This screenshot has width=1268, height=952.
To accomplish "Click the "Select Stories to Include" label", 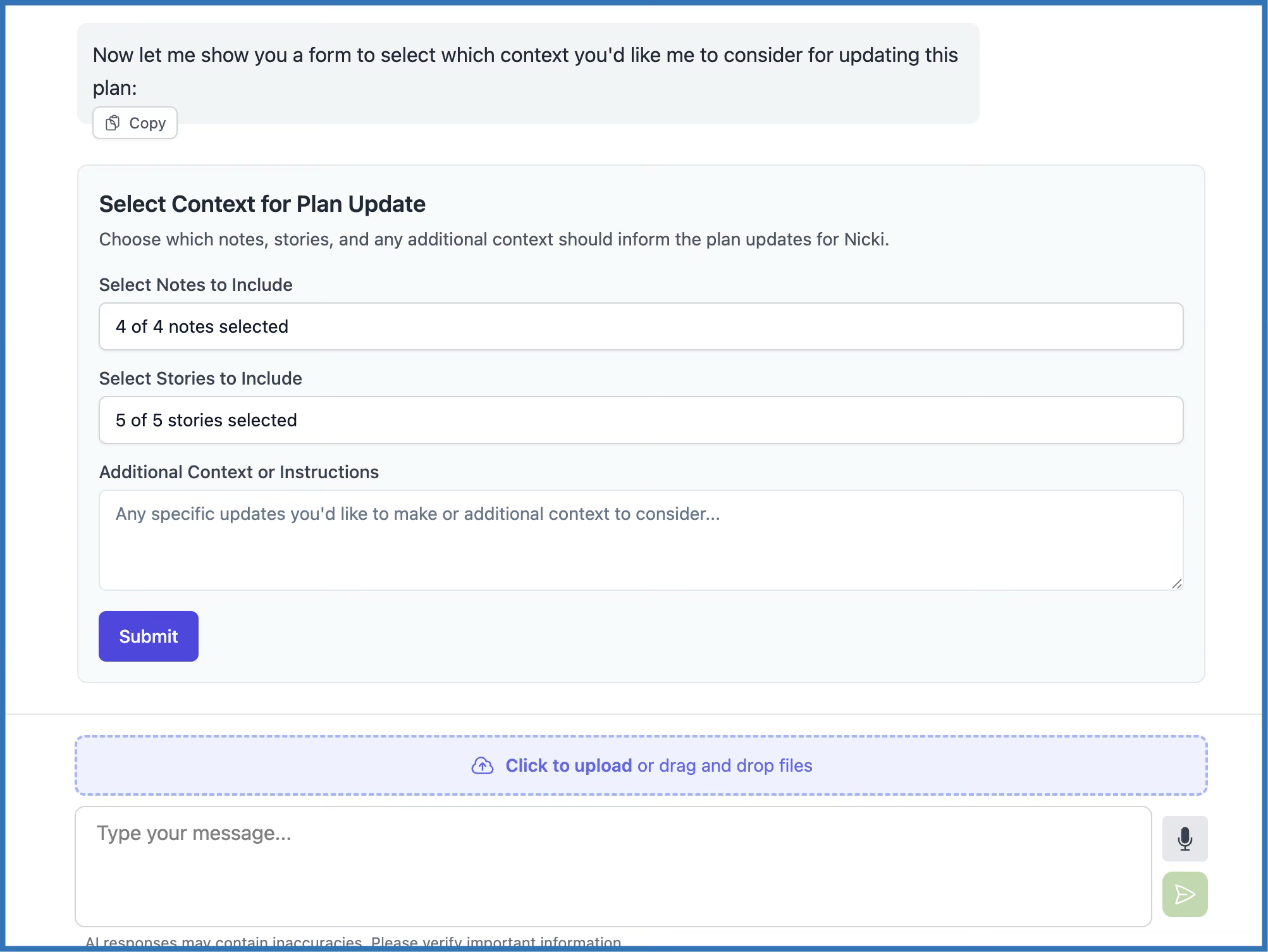I will 200,378.
